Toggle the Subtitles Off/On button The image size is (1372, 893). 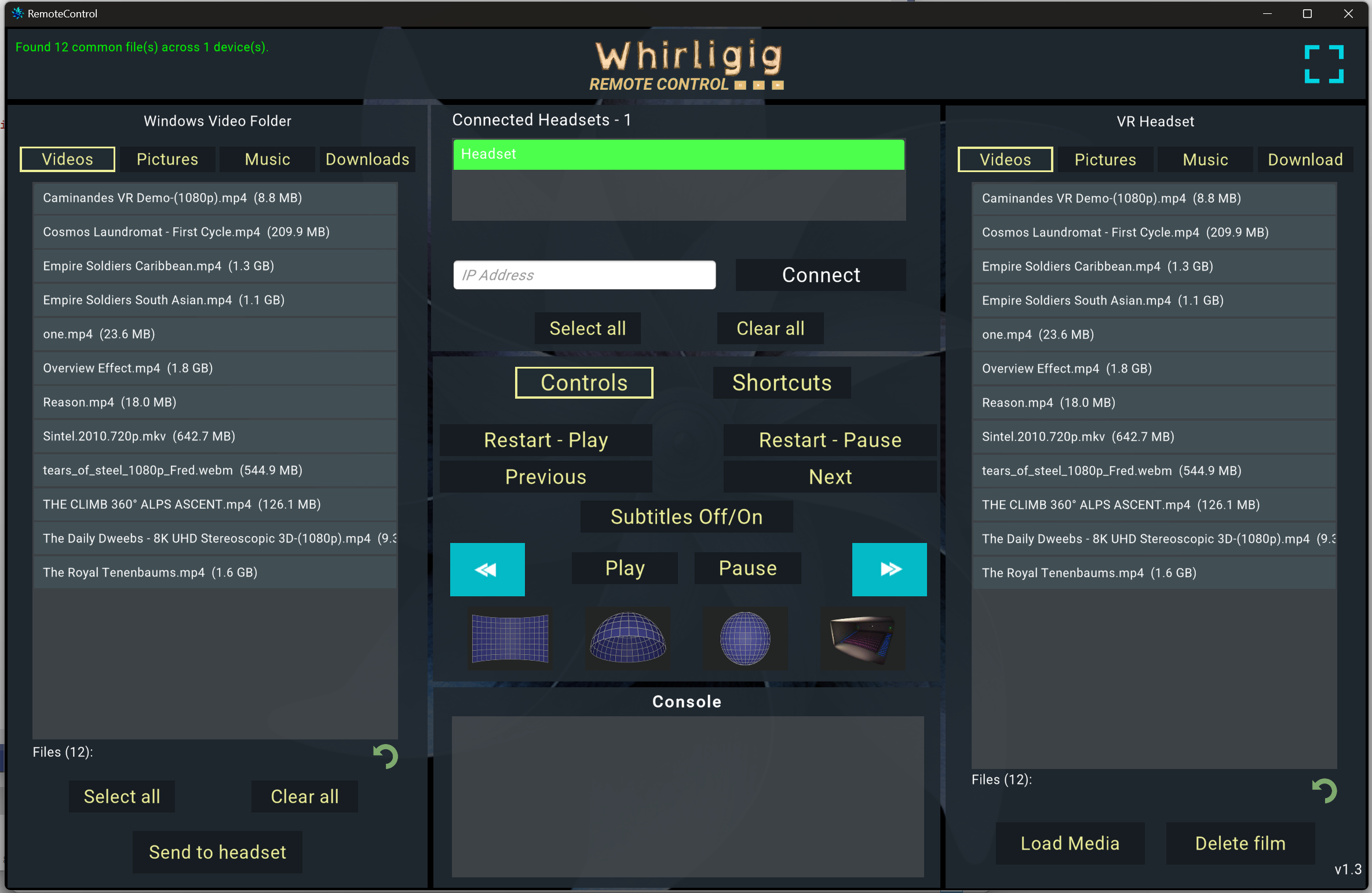click(x=687, y=516)
